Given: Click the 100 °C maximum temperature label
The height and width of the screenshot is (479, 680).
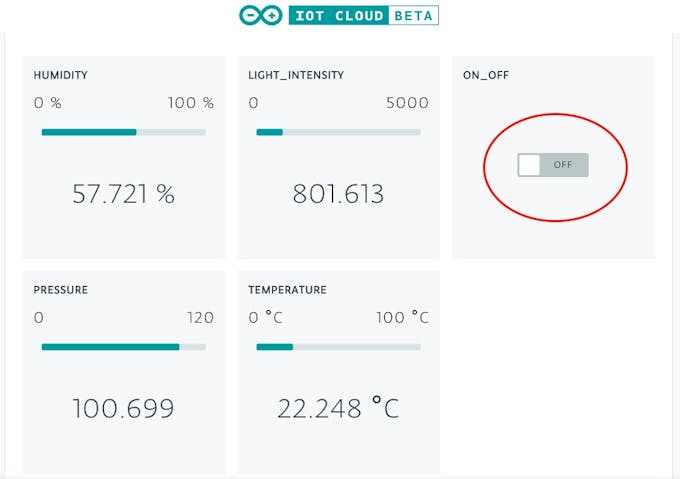Looking at the screenshot, I should pos(402,318).
